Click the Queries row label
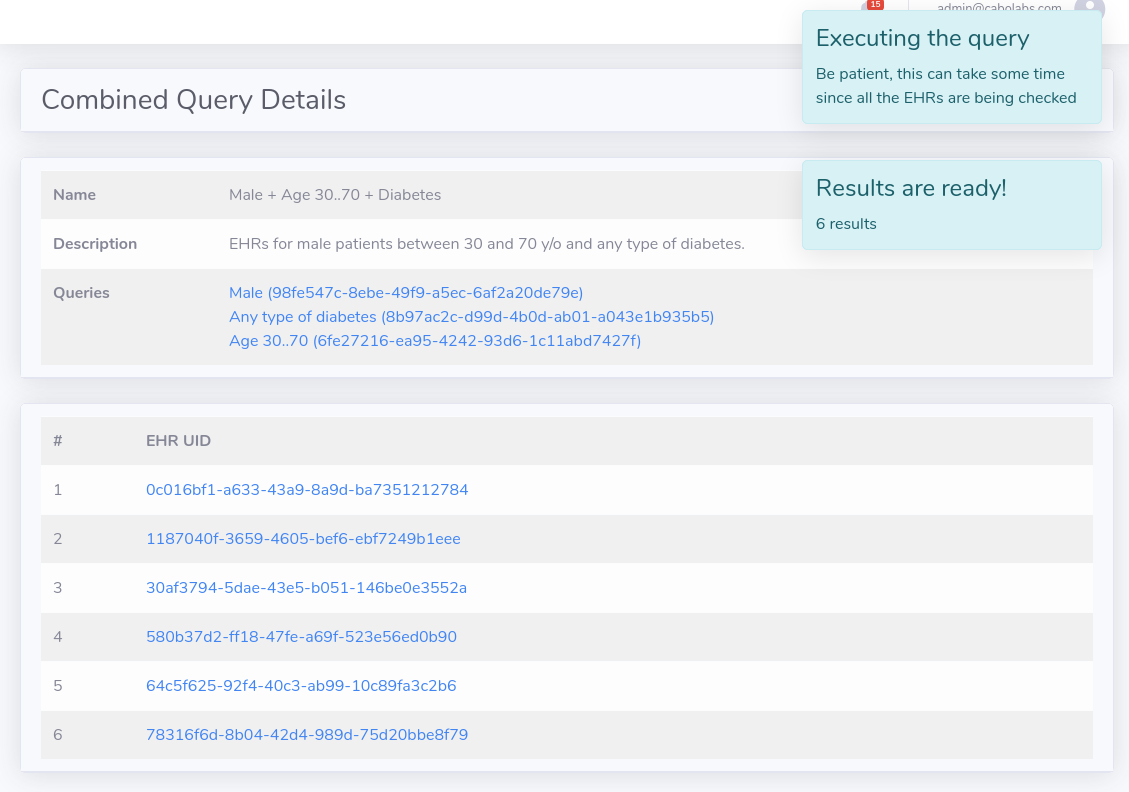 [81, 293]
